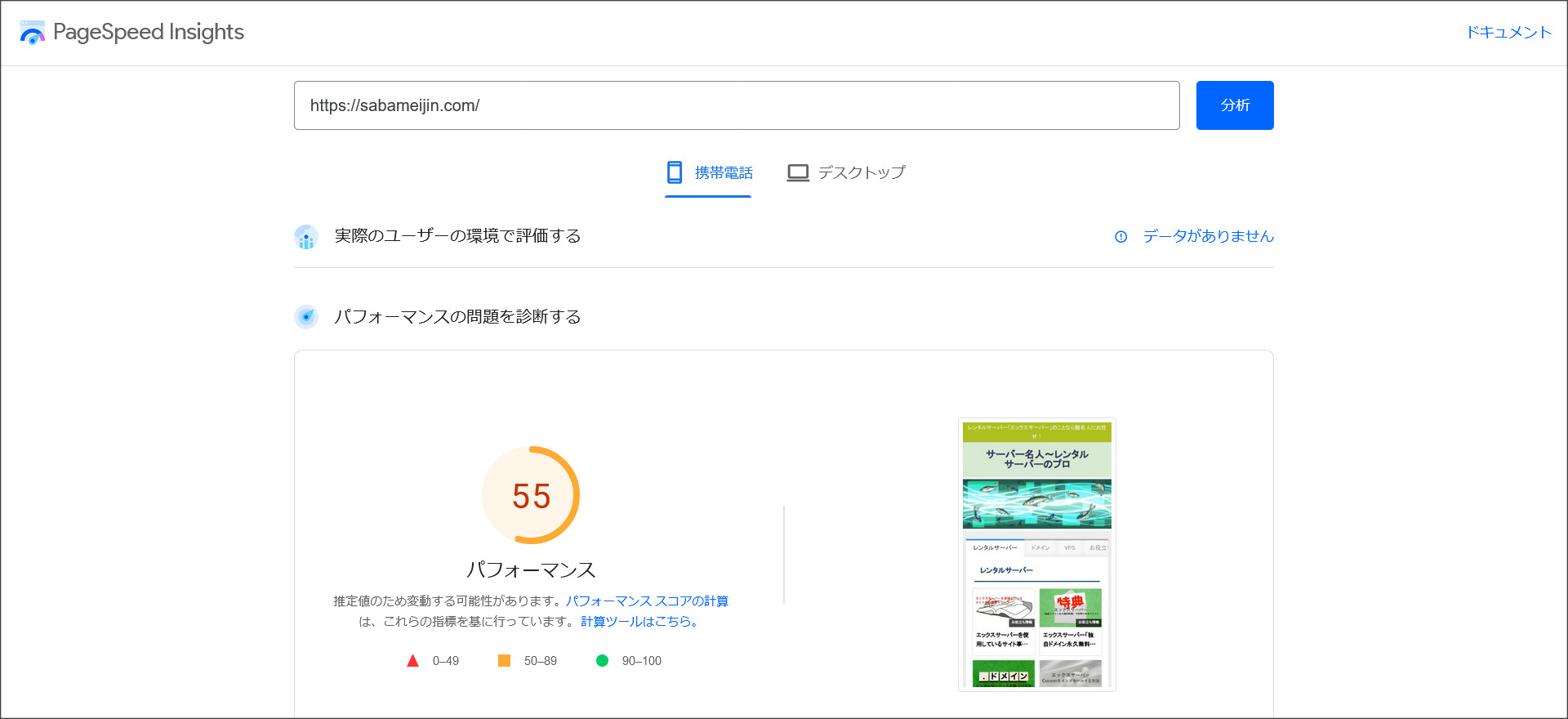Click the PageSpeed Insights title text
The height and width of the screenshot is (719, 1568).
point(149,32)
